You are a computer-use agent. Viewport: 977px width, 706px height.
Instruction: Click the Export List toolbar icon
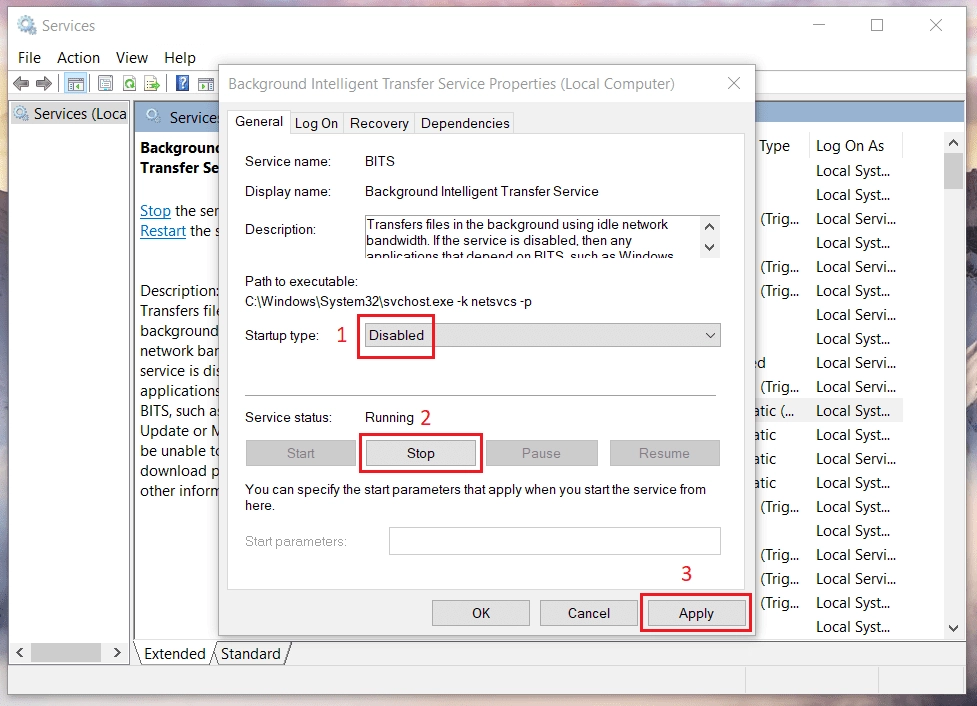point(152,83)
